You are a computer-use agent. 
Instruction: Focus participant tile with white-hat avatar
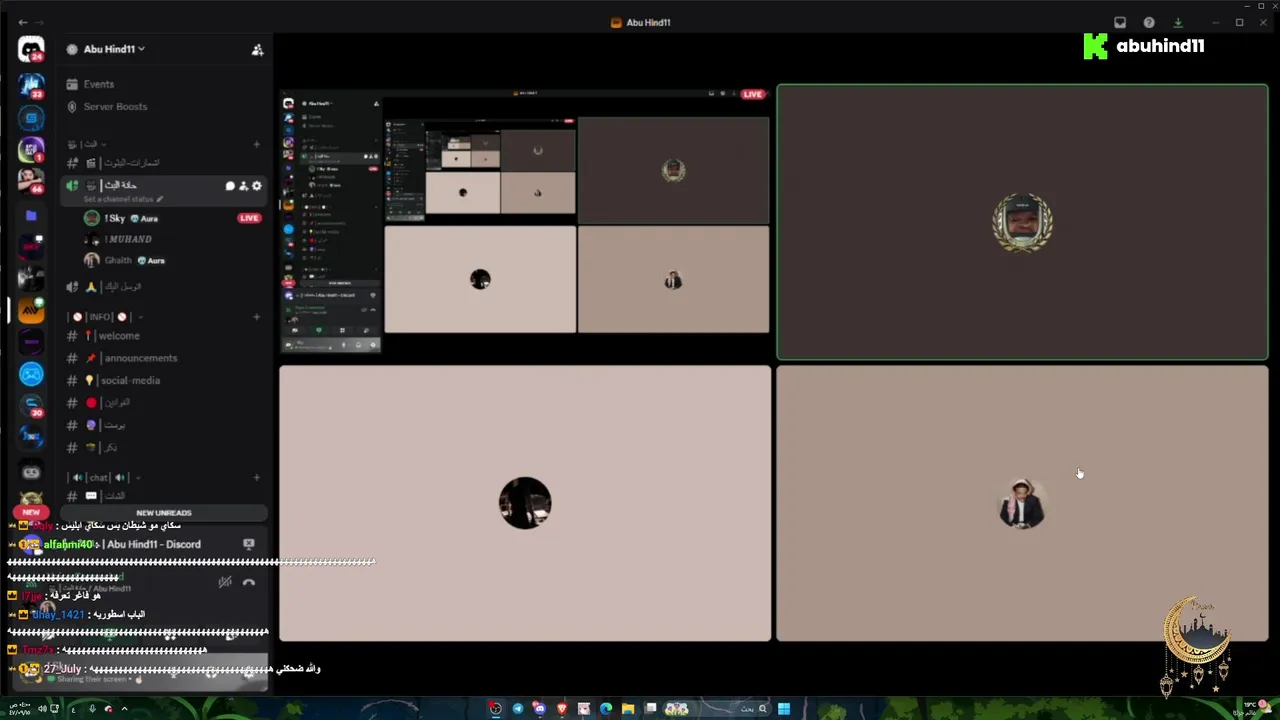tap(1022, 503)
